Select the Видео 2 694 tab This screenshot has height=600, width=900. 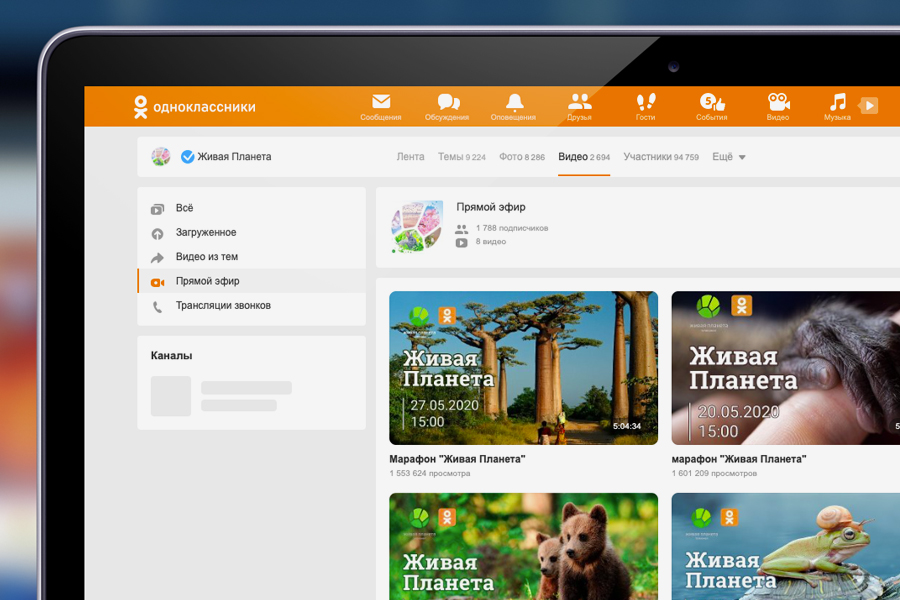[584, 157]
